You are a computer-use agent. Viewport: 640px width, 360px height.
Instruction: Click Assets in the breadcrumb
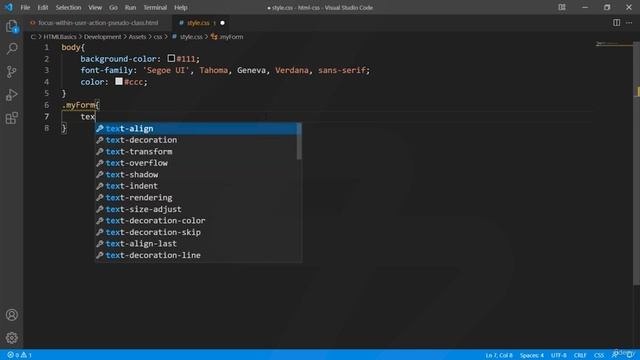pos(137,37)
